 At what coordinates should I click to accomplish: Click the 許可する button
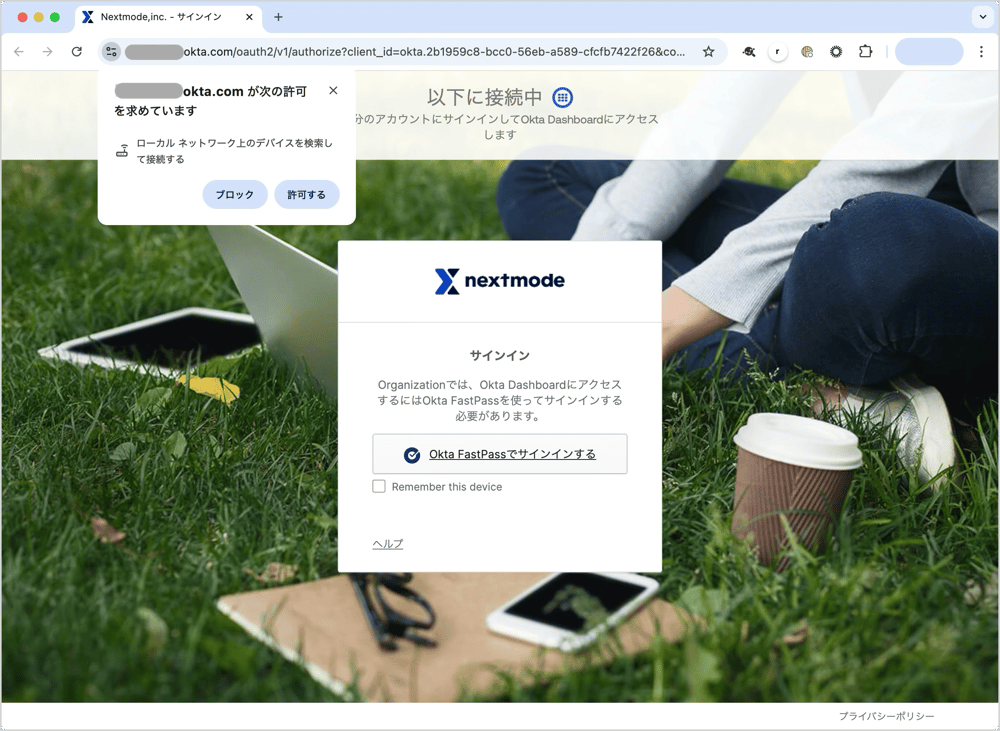pyautogui.click(x=307, y=195)
